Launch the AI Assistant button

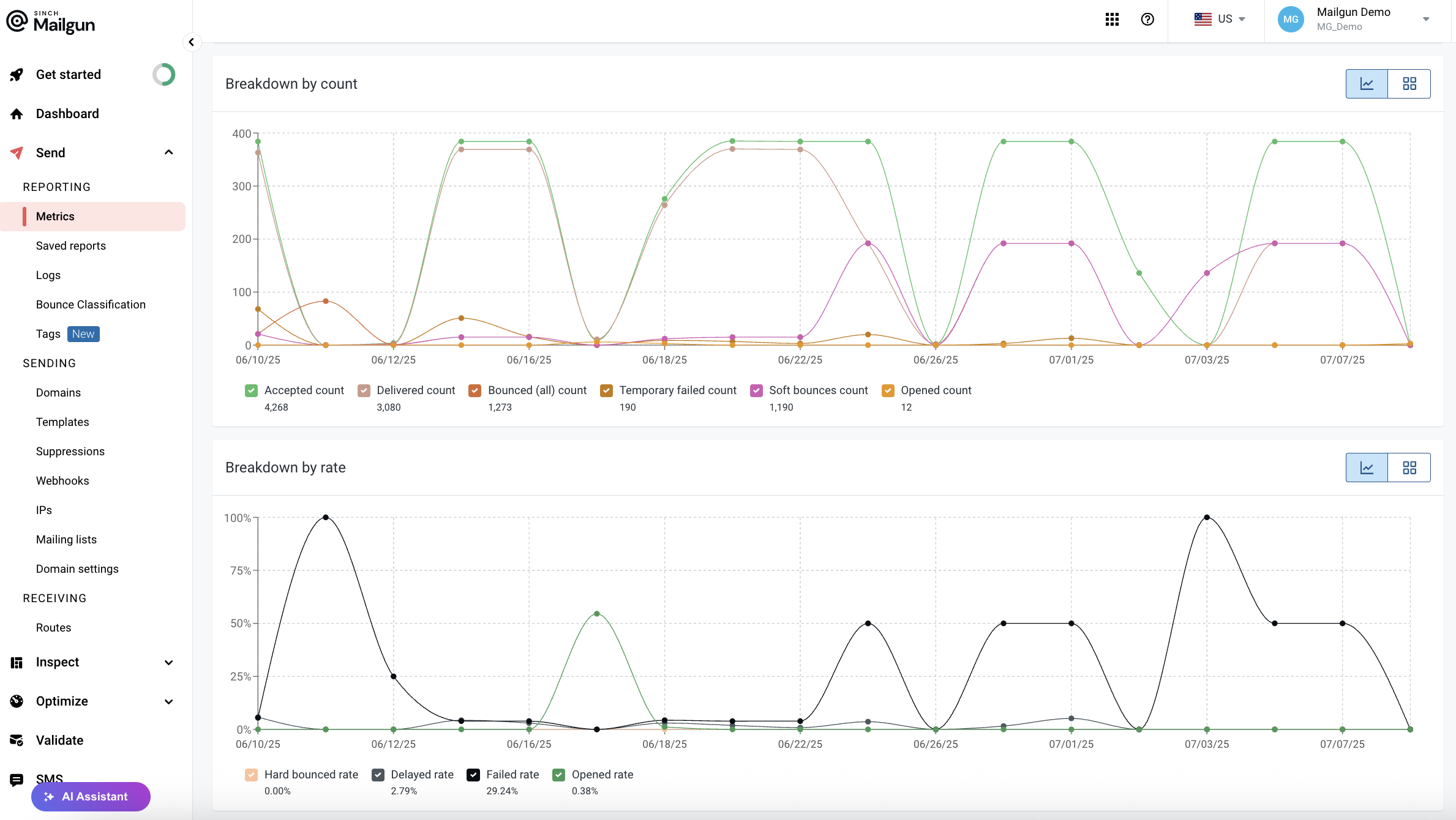click(x=91, y=797)
